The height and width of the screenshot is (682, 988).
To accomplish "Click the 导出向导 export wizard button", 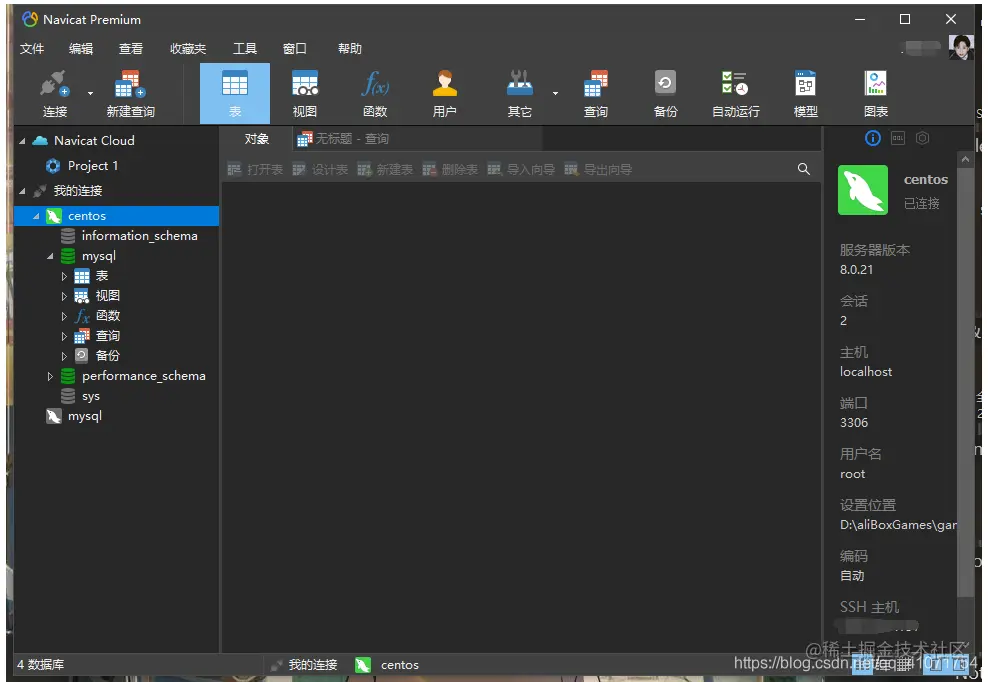I will (598, 170).
